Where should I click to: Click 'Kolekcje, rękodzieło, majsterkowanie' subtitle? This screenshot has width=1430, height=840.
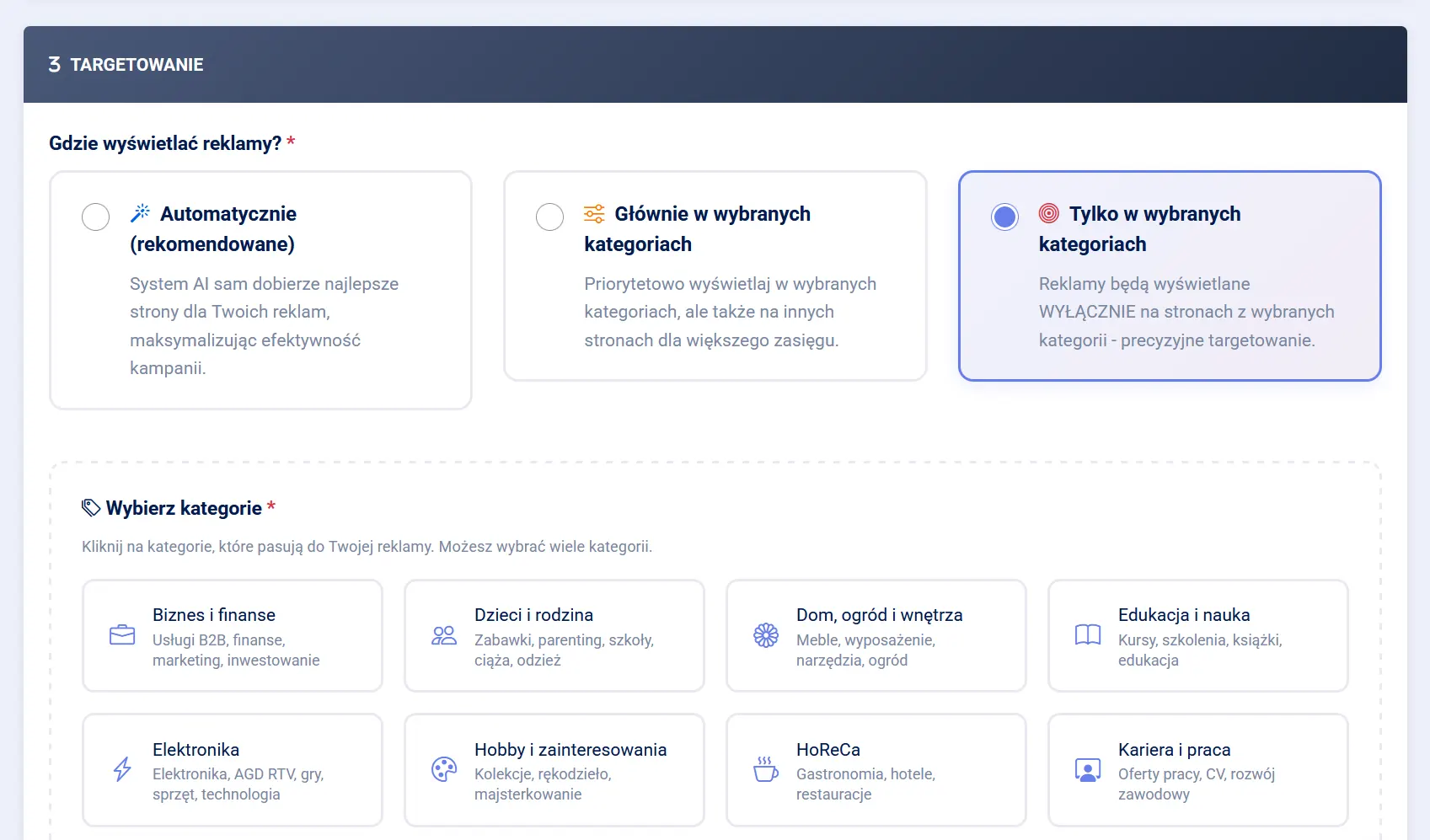click(x=543, y=784)
